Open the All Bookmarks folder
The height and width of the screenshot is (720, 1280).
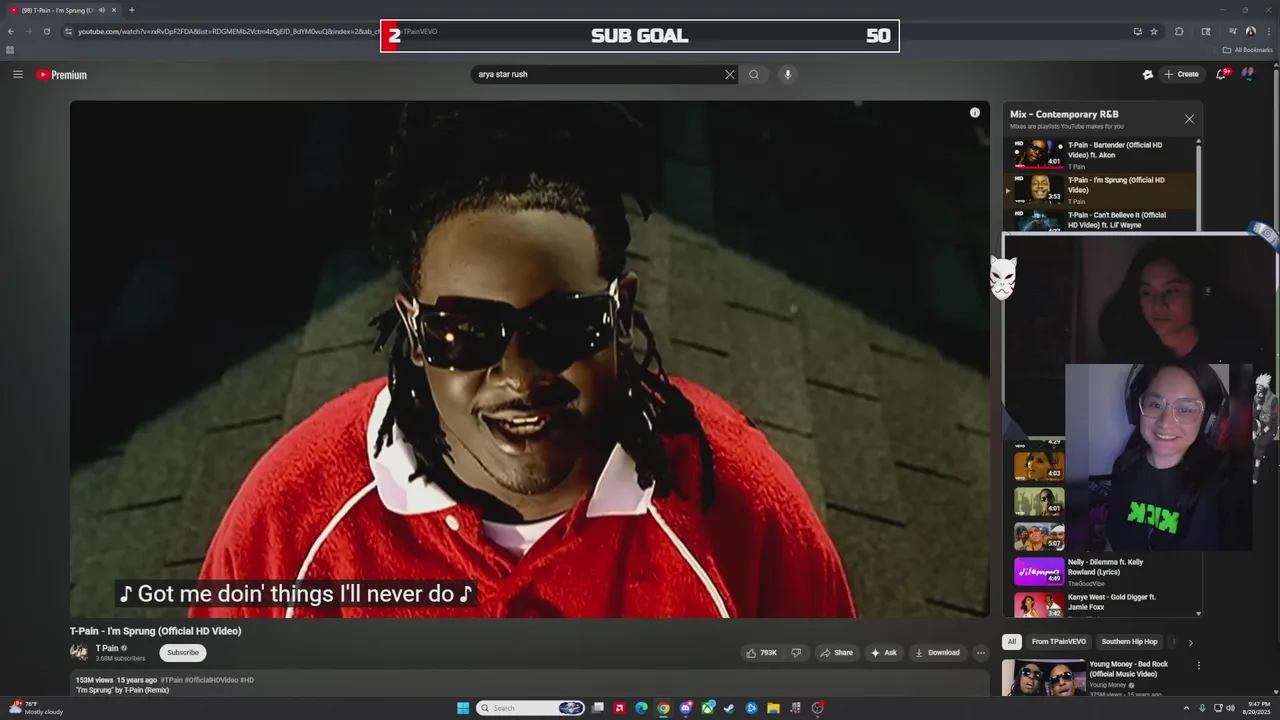pyautogui.click(x=1247, y=50)
